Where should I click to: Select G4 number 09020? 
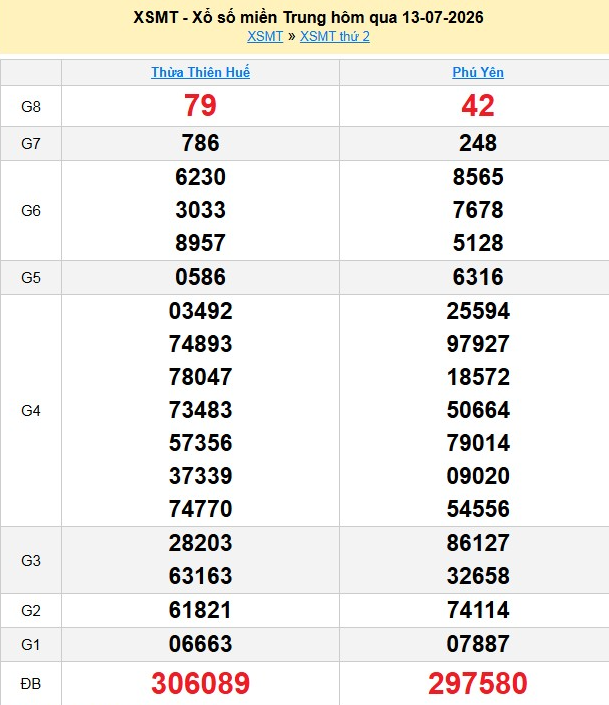(478, 476)
